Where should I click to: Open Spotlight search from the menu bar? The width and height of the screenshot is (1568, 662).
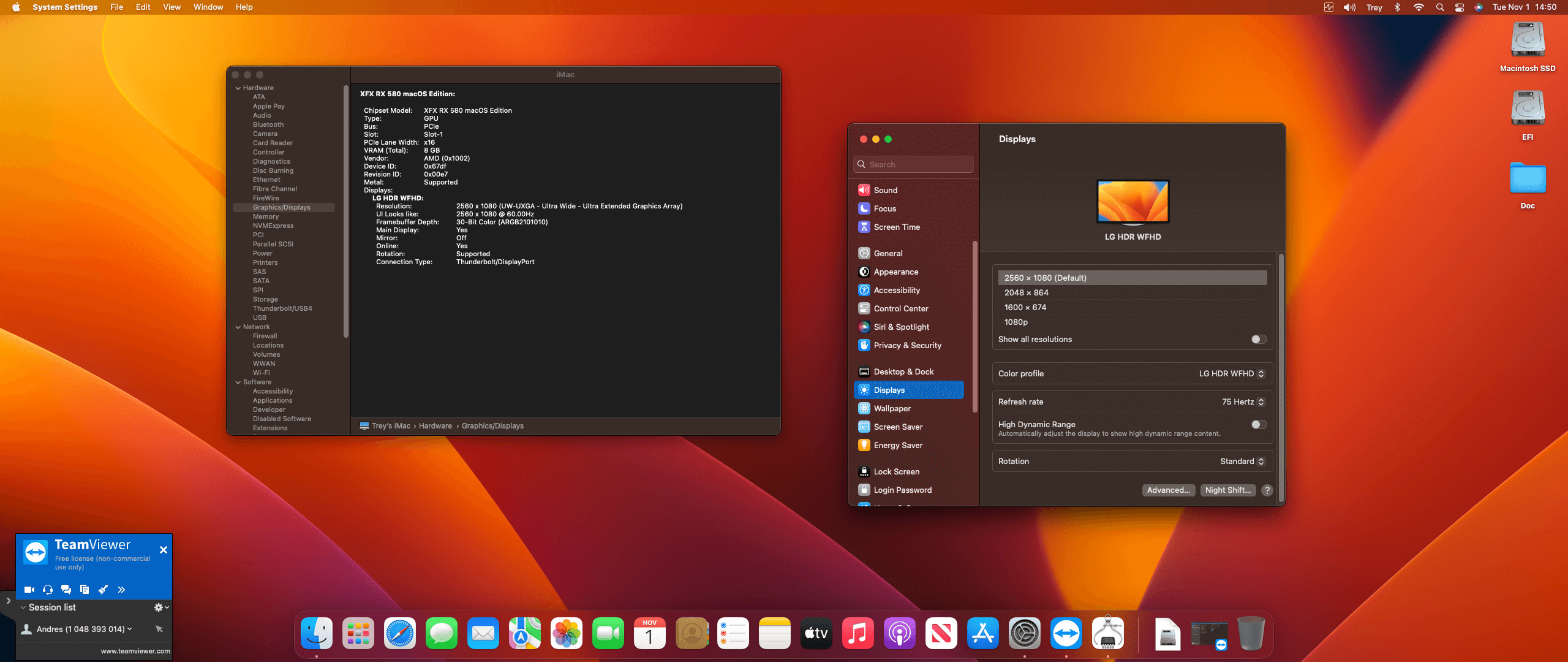click(1440, 7)
